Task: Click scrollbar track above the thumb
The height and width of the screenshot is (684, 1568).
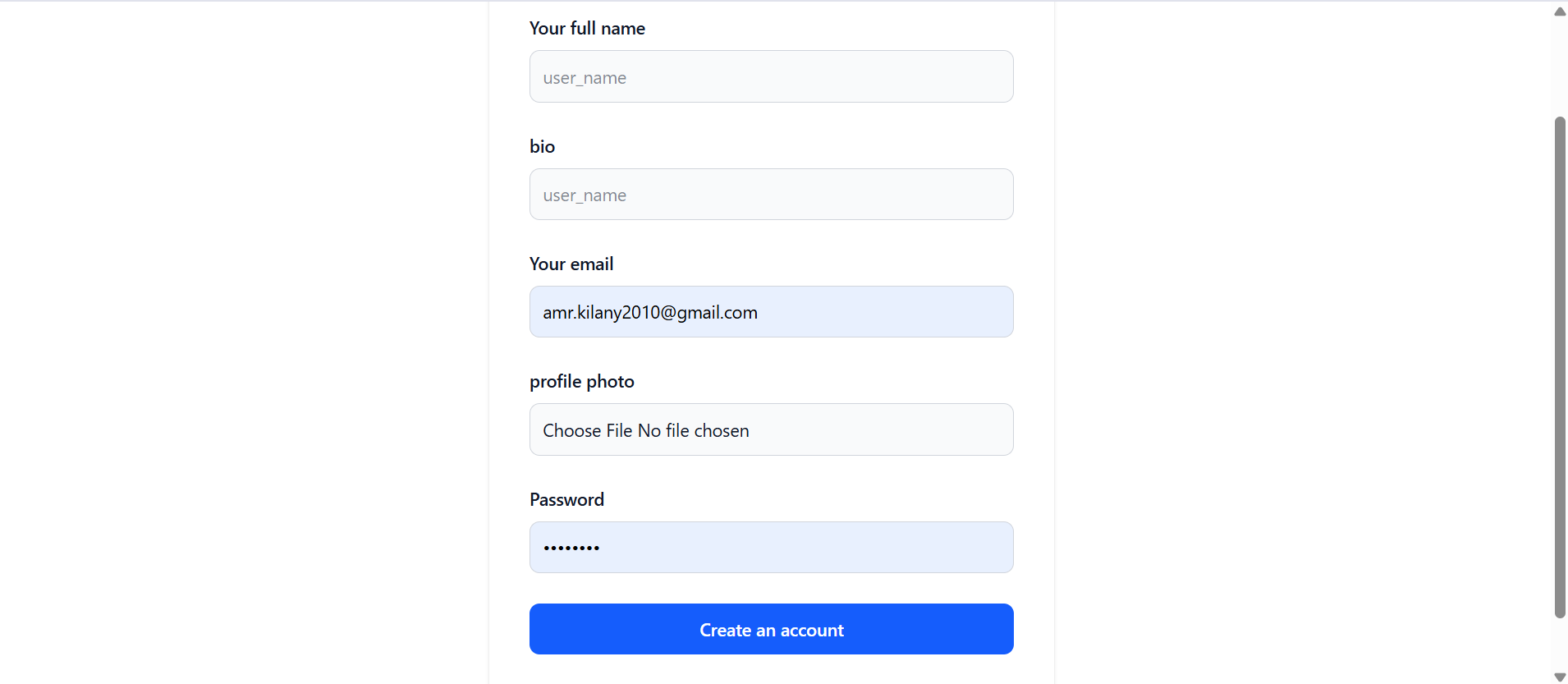Action: click(1560, 67)
